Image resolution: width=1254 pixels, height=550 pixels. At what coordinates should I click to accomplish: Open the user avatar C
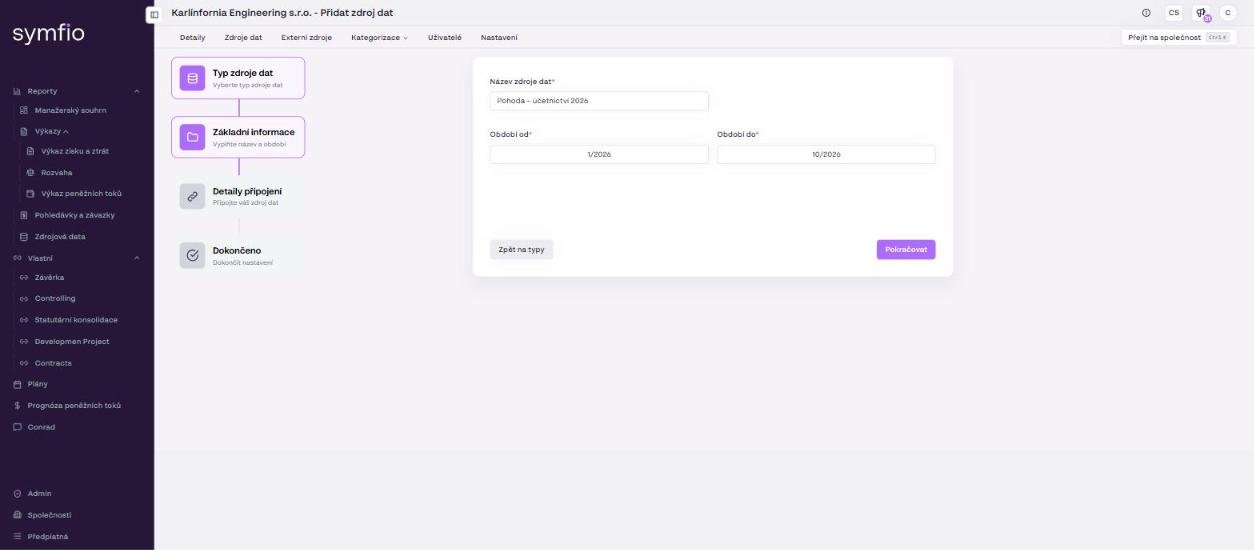pyautogui.click(x=1228, y=13)
